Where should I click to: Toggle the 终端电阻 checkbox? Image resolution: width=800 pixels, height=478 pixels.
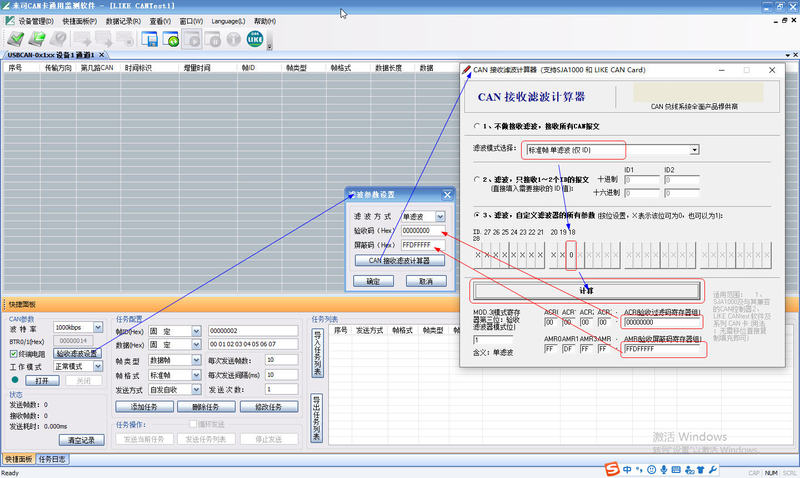[x=14, y=353]
